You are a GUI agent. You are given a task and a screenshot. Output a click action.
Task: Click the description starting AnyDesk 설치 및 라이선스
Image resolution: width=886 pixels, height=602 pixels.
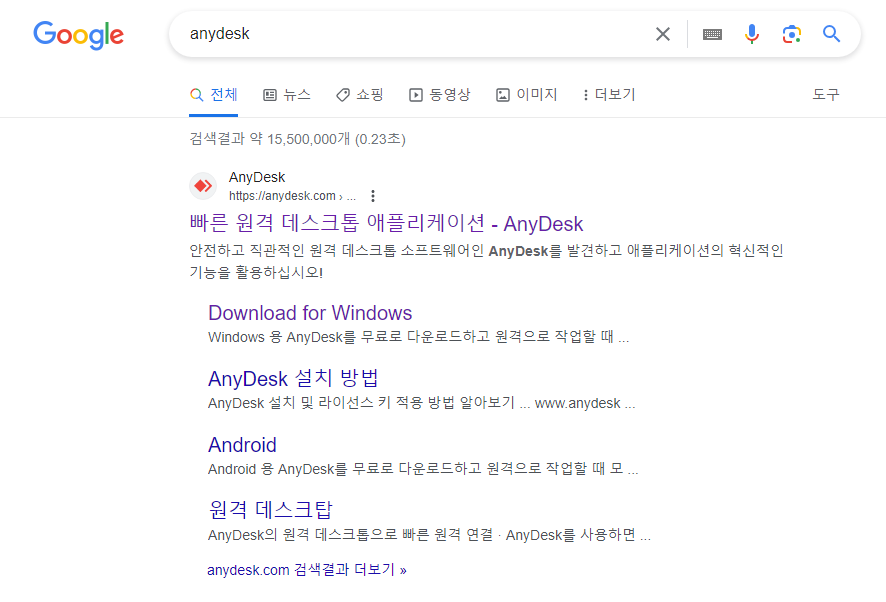422,403
